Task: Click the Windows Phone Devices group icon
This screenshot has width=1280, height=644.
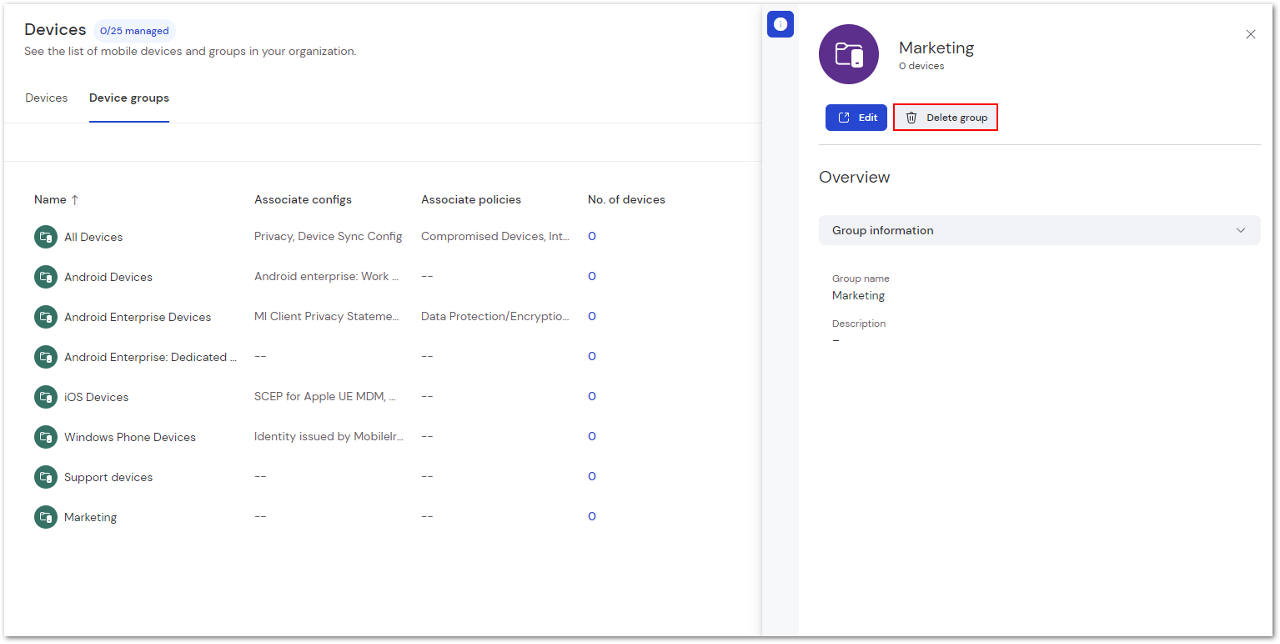Action: [x=45, y=437]
